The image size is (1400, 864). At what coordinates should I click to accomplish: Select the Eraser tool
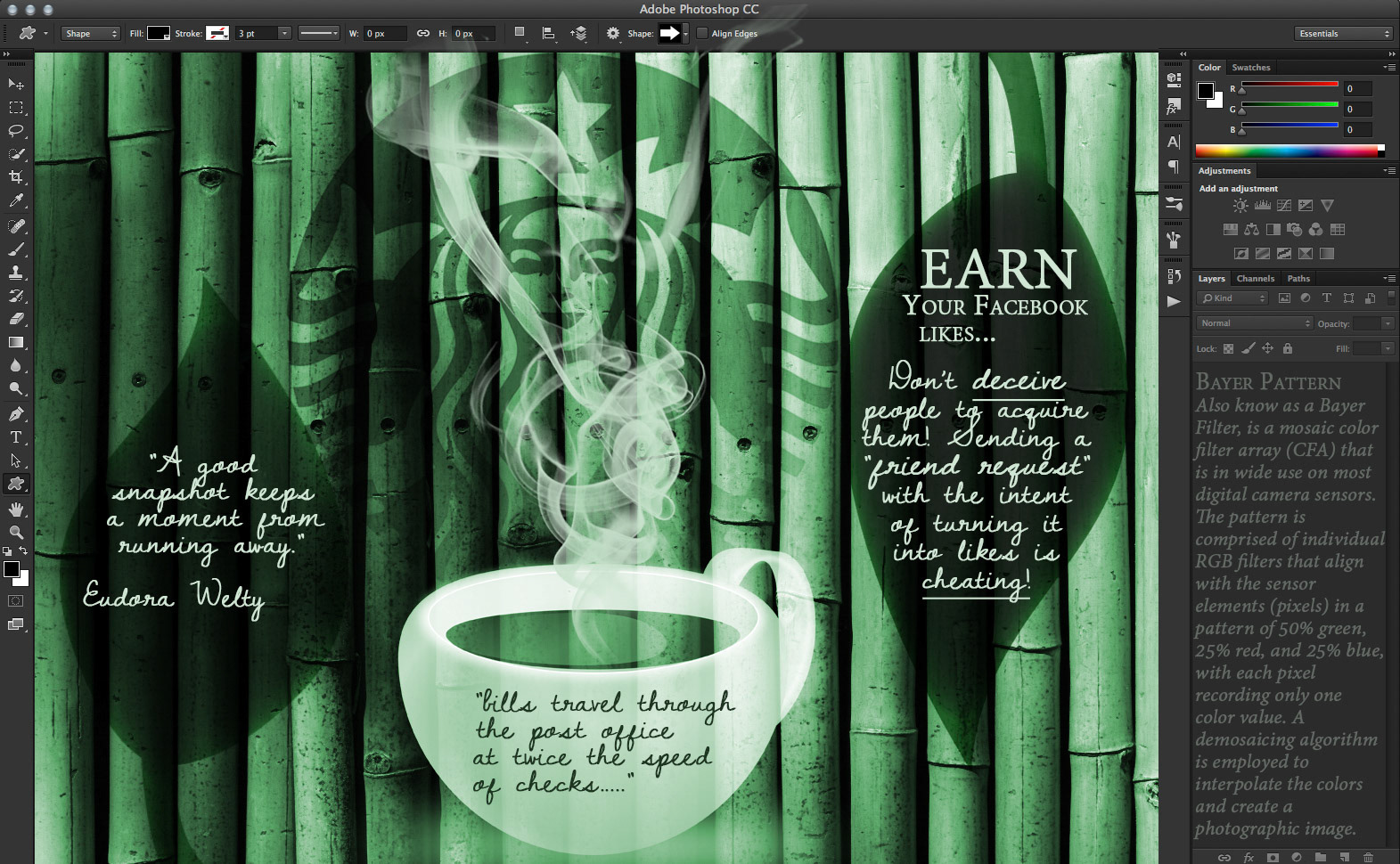(16, 319)
